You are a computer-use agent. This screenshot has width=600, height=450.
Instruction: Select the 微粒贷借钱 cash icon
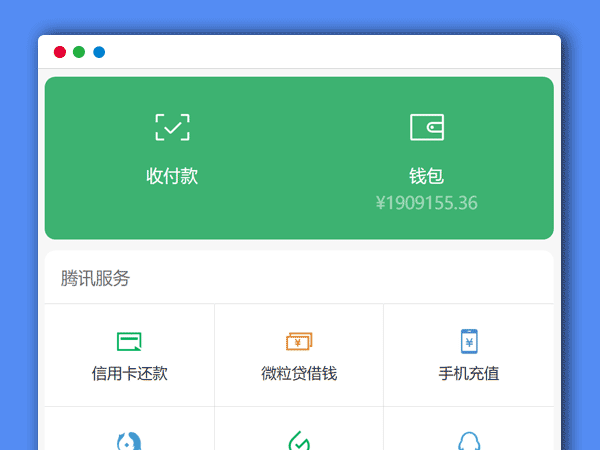point(299,342)
